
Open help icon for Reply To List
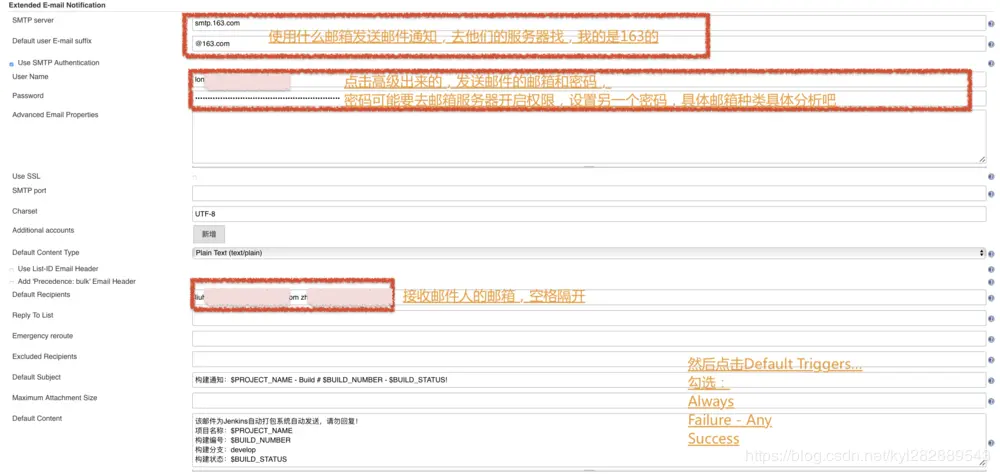[x=991, y=319]
